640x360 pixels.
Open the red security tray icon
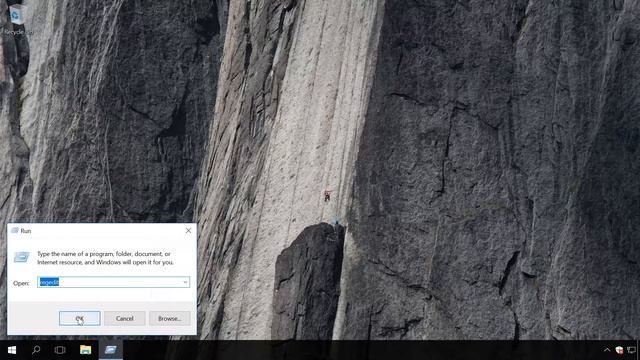click(x=619, y=350)
